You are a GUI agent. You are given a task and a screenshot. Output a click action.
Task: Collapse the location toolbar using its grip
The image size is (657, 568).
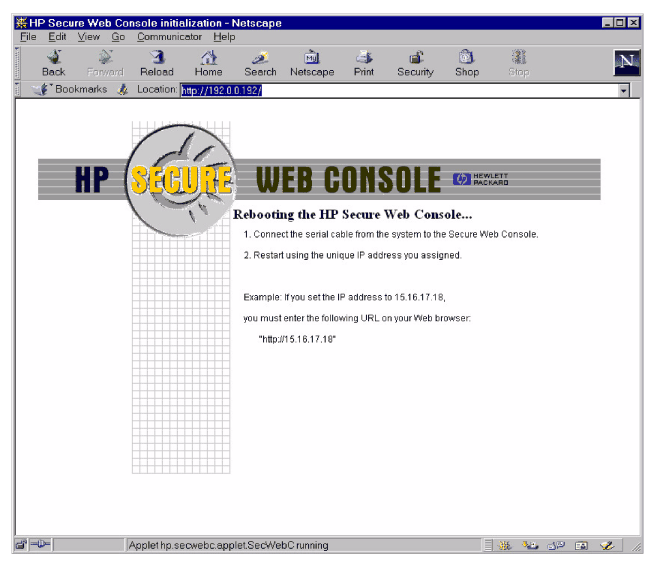pos(17,89)
